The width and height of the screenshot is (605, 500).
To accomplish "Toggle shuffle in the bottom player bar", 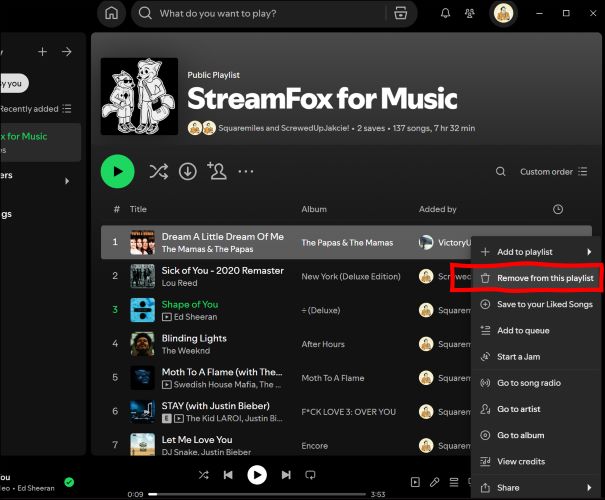I will pos(204,475).
